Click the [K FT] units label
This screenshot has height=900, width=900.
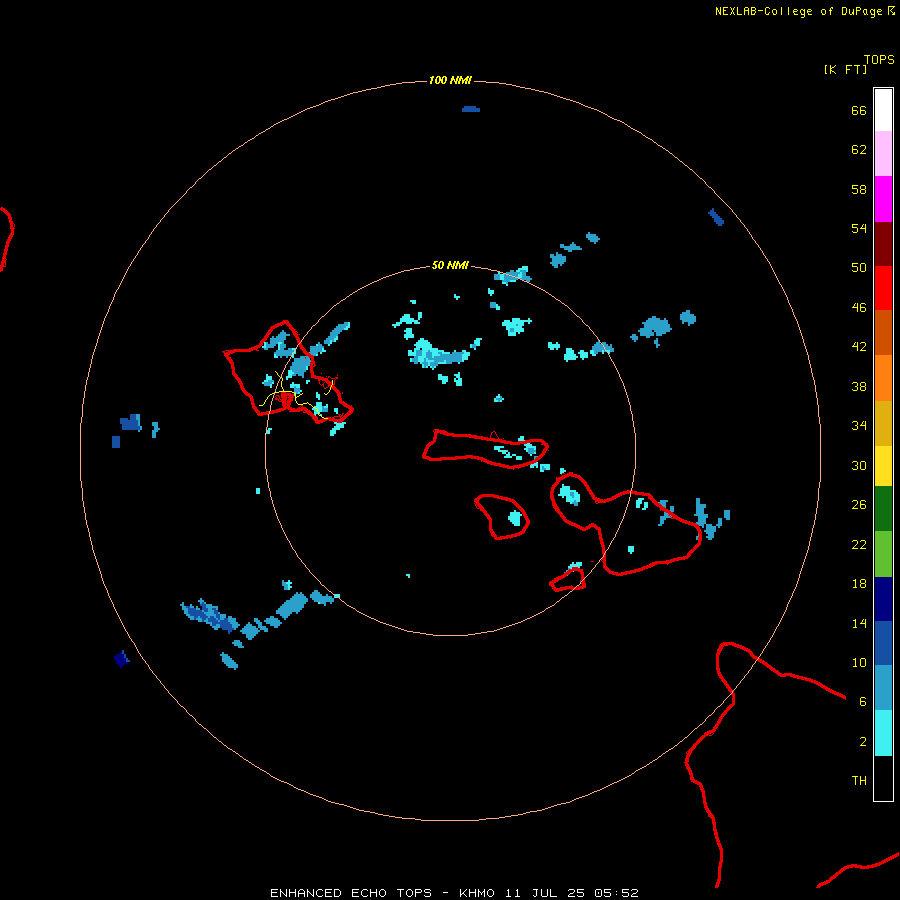coord(845,69)
